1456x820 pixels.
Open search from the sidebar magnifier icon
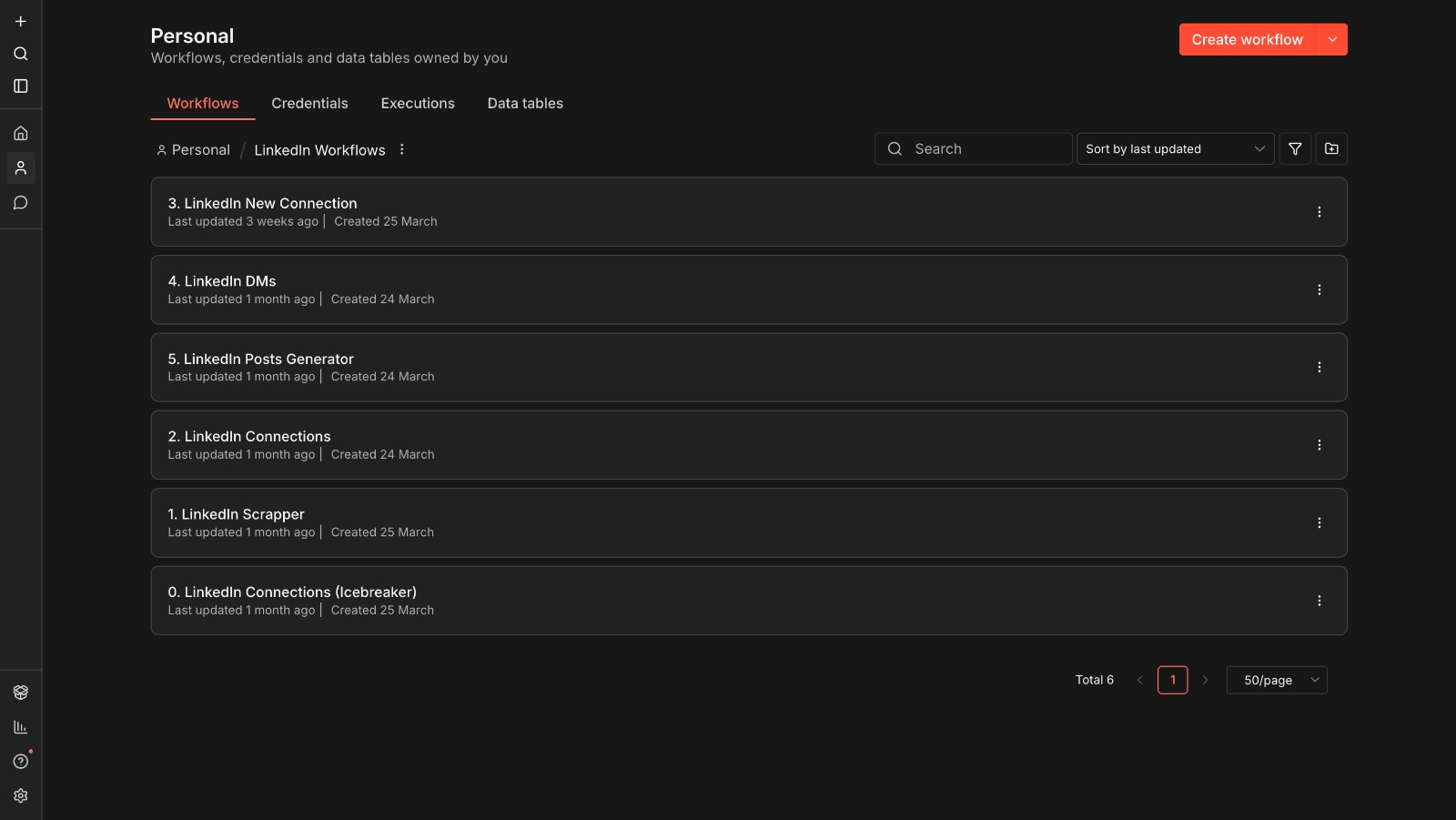pyautogui.click(x=20, y=54)
